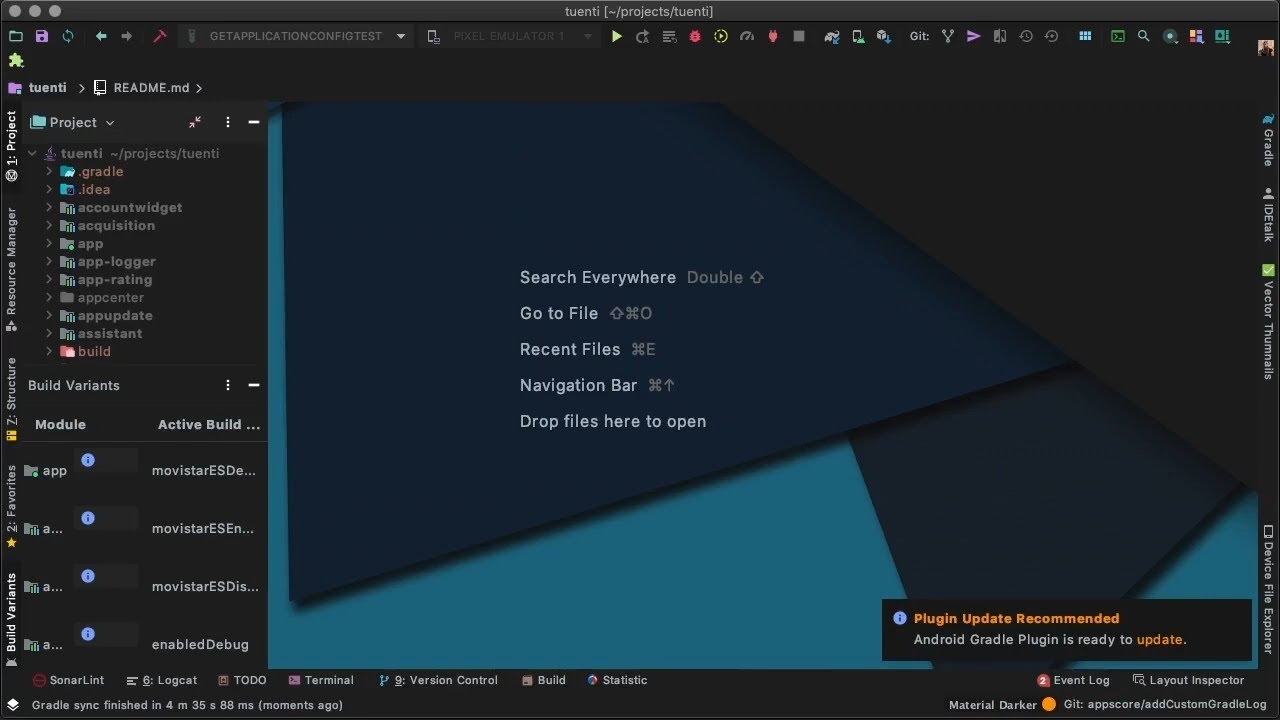Collapse all in Project panel icon

point(195,122)
